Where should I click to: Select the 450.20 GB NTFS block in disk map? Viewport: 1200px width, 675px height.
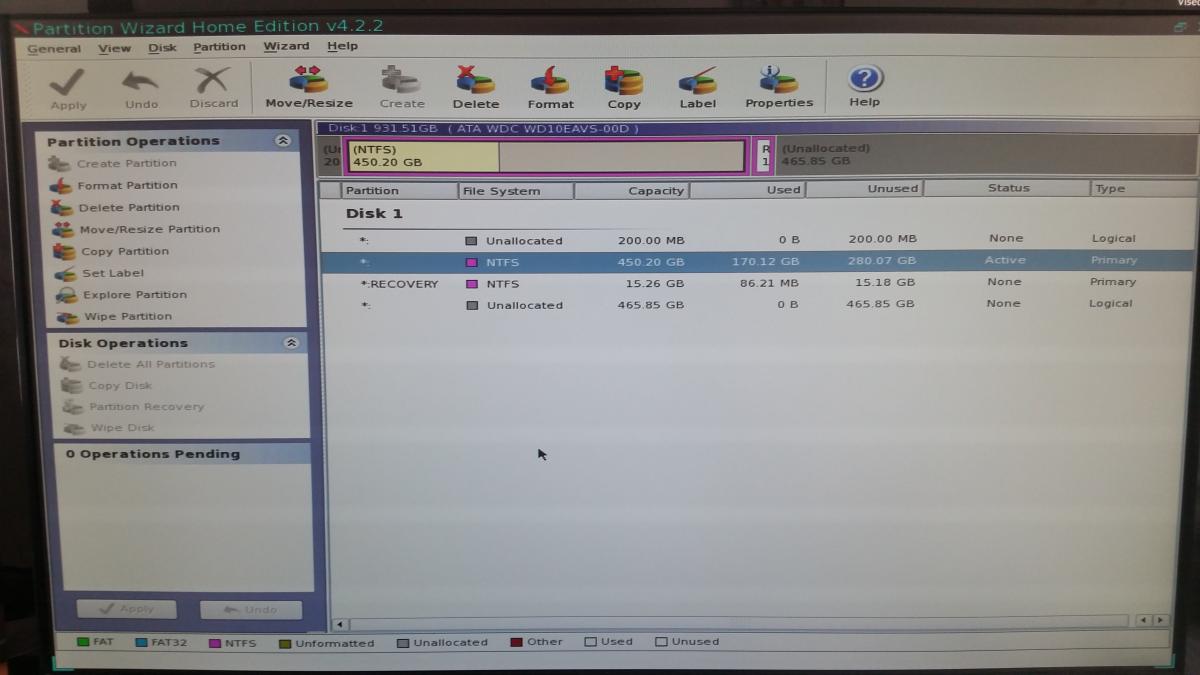546,156
